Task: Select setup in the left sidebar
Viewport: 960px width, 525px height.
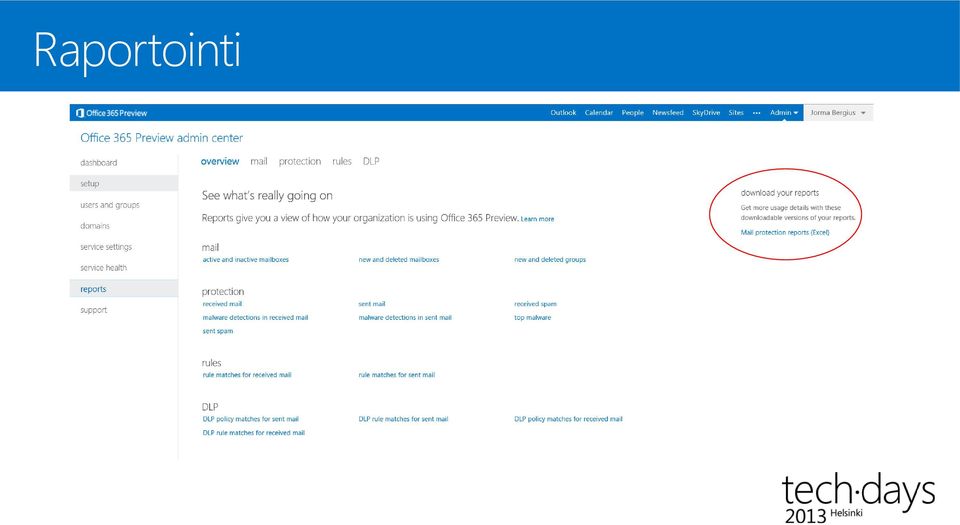Action: click(124, 184)
